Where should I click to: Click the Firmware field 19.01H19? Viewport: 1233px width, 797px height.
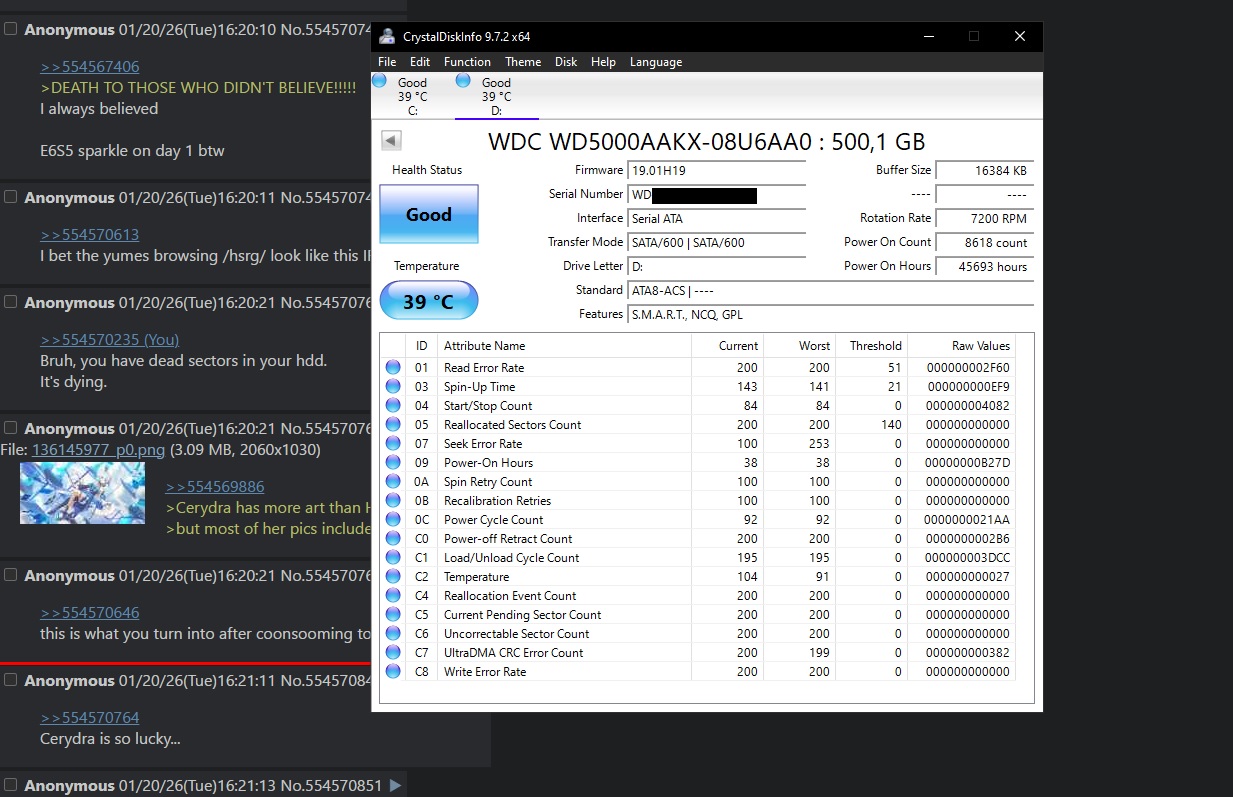716,171
